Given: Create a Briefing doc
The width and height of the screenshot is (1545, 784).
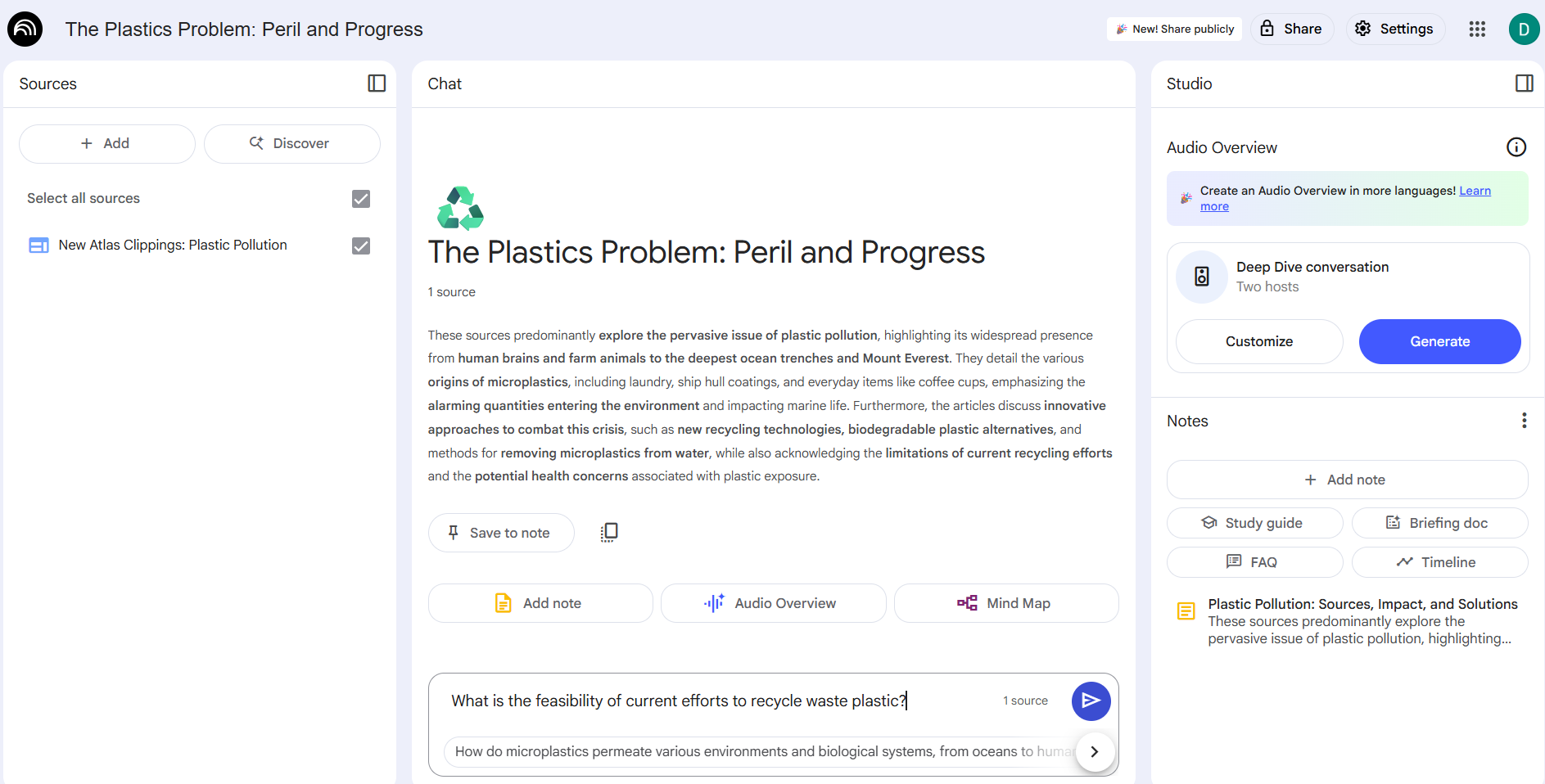Looking at the screenshot, I should [x=1439, y=523].
